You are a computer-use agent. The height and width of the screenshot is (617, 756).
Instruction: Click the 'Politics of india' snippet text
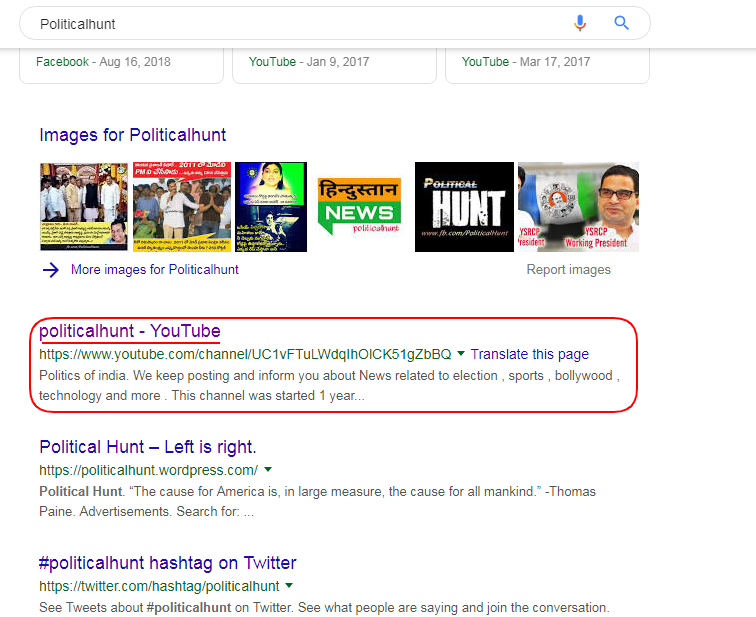tap(329, 385)
